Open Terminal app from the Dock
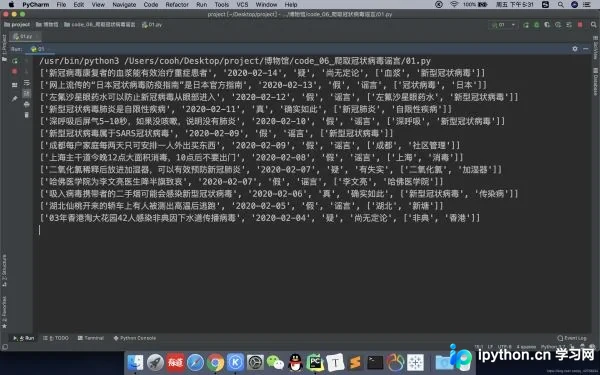Screen dimensions: 600x375 click(375, 362)
